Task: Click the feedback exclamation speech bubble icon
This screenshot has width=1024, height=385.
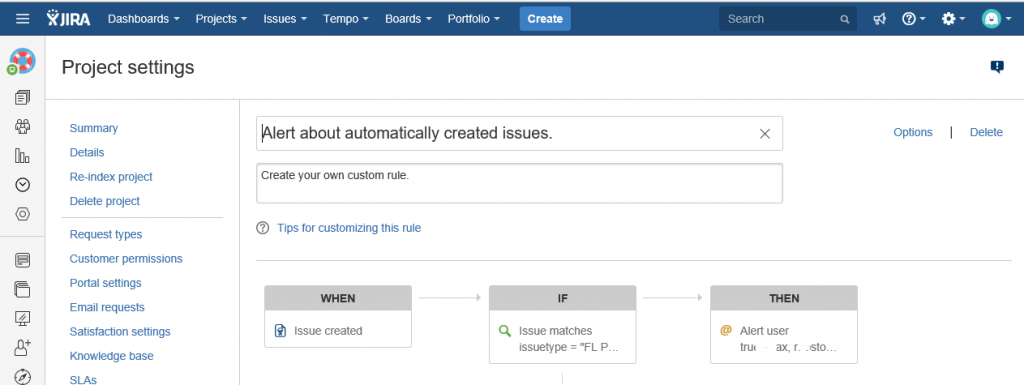Action: point(997,67)
